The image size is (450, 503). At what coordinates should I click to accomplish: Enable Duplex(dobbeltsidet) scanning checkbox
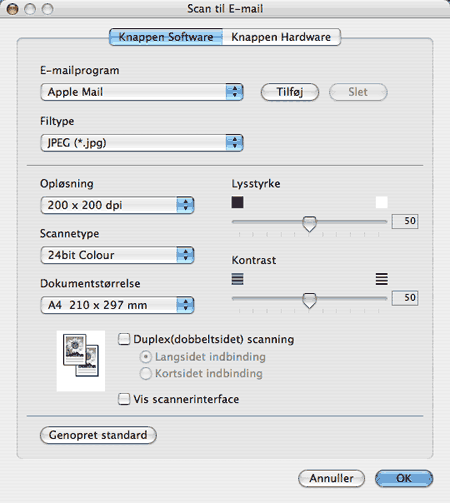pyautogui.click(x=124, y=339)
